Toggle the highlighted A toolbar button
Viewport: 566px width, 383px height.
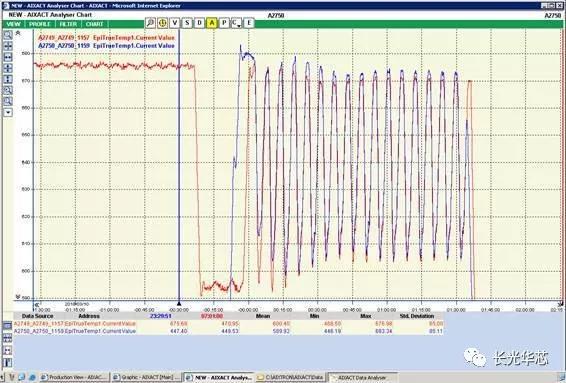point(212,23)
